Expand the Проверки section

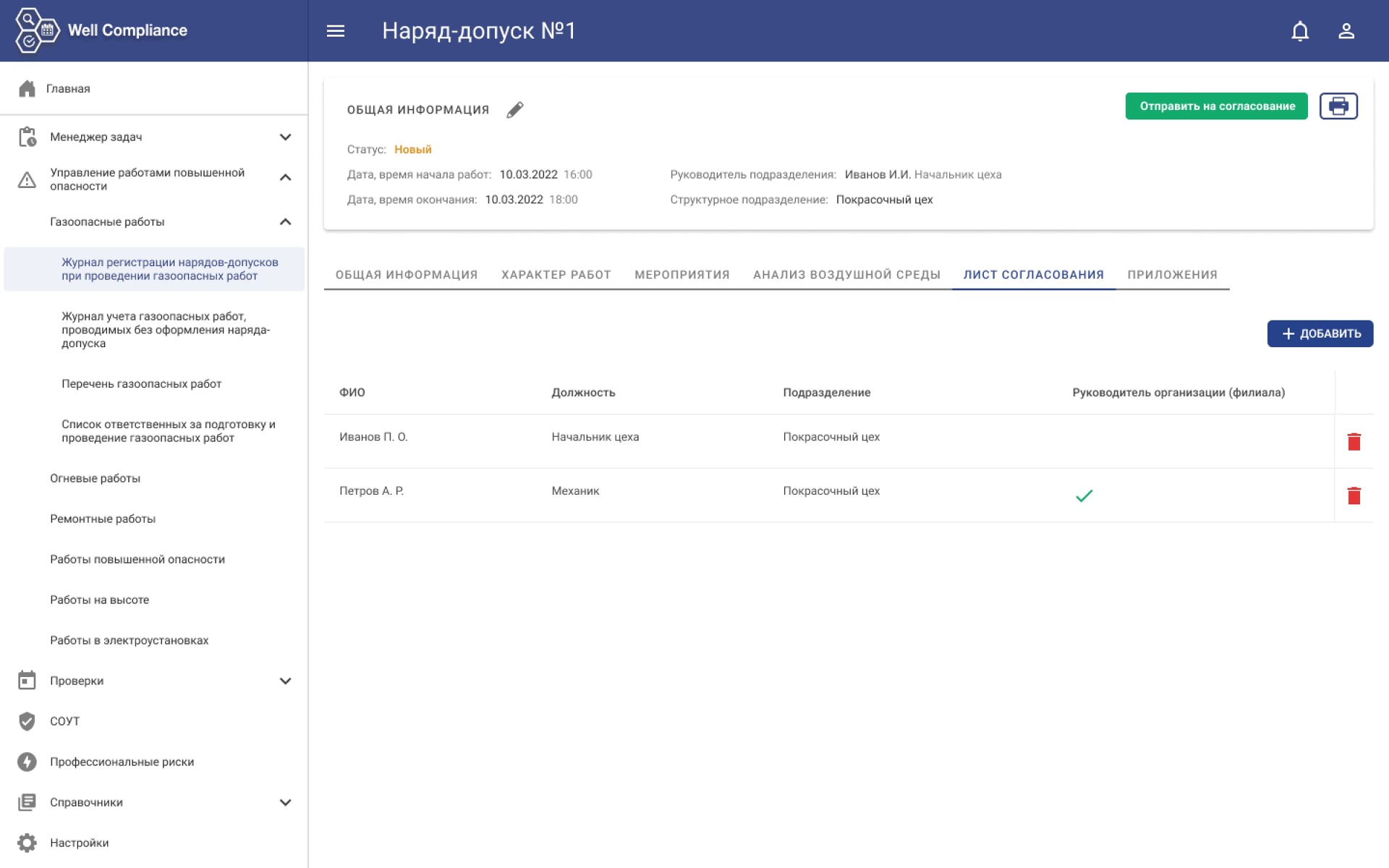(x=285, y=681)
